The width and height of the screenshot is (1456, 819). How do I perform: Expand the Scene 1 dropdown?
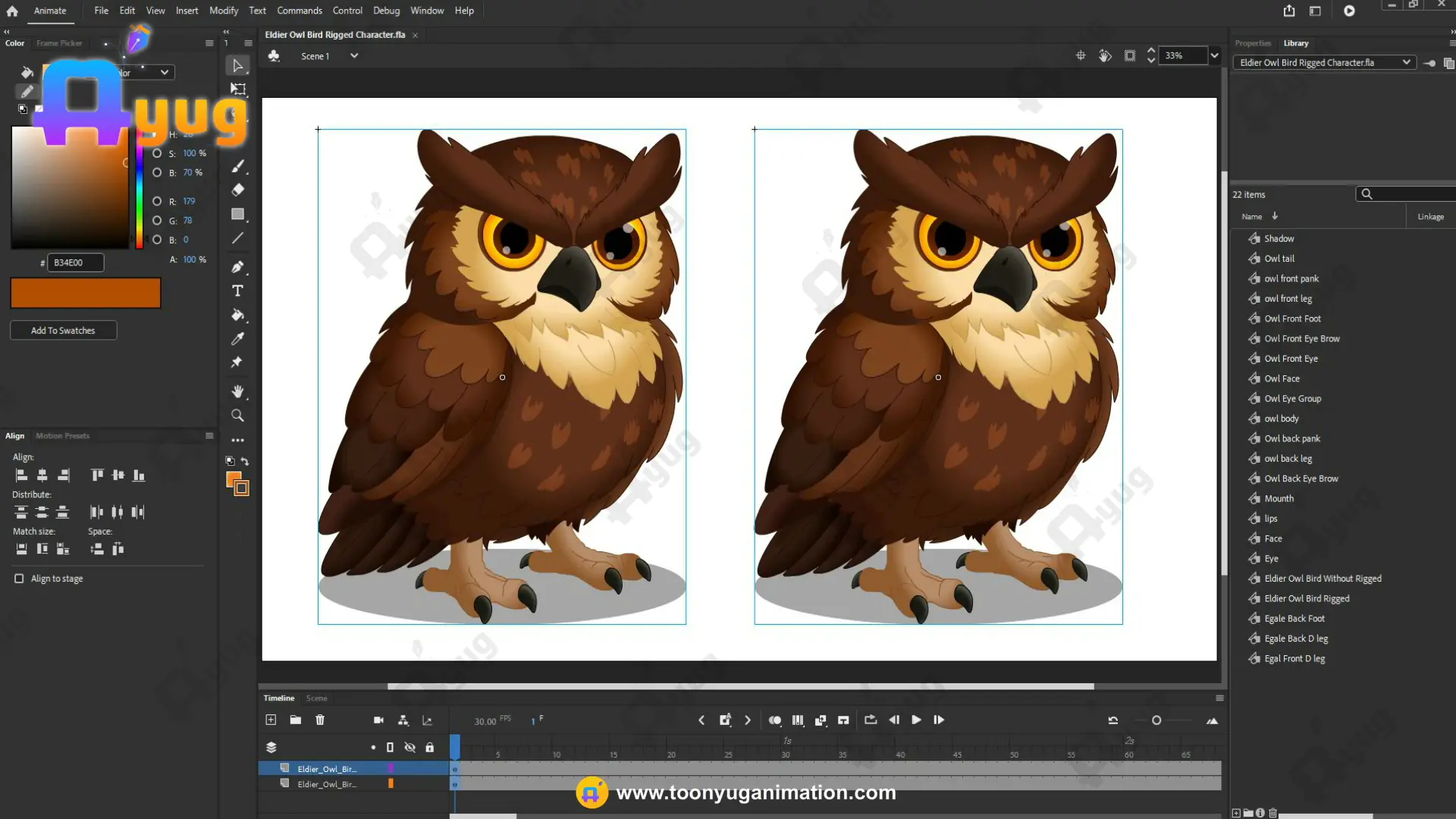353,56
